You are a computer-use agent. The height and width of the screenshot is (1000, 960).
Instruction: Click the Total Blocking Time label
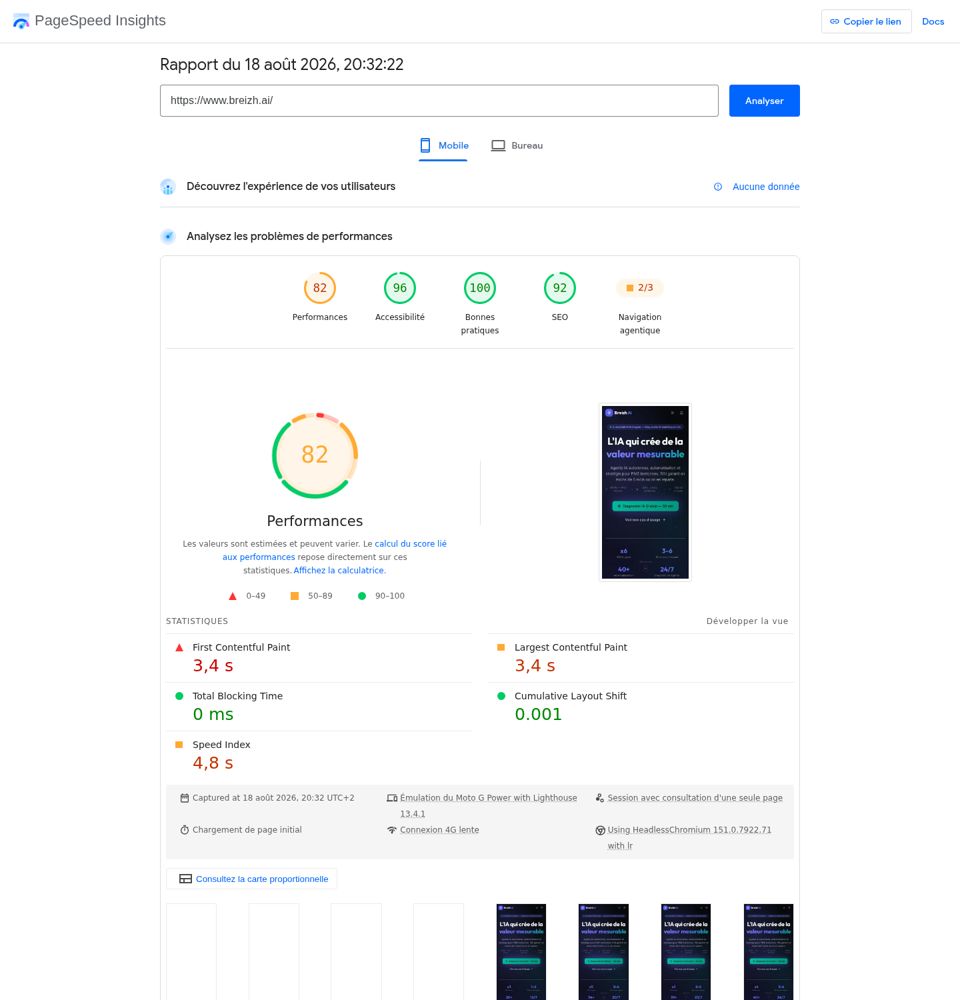[237, 696]
